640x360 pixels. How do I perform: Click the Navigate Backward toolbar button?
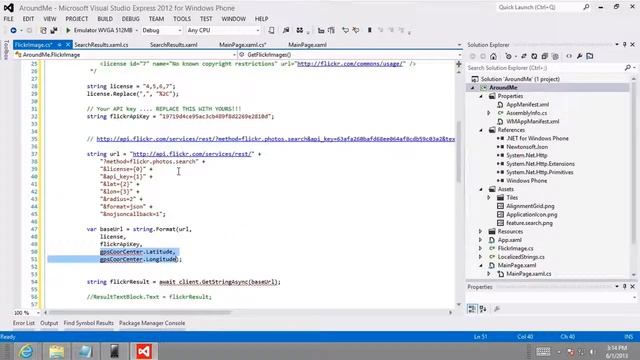pyautogui.click(x=13, y=30)
